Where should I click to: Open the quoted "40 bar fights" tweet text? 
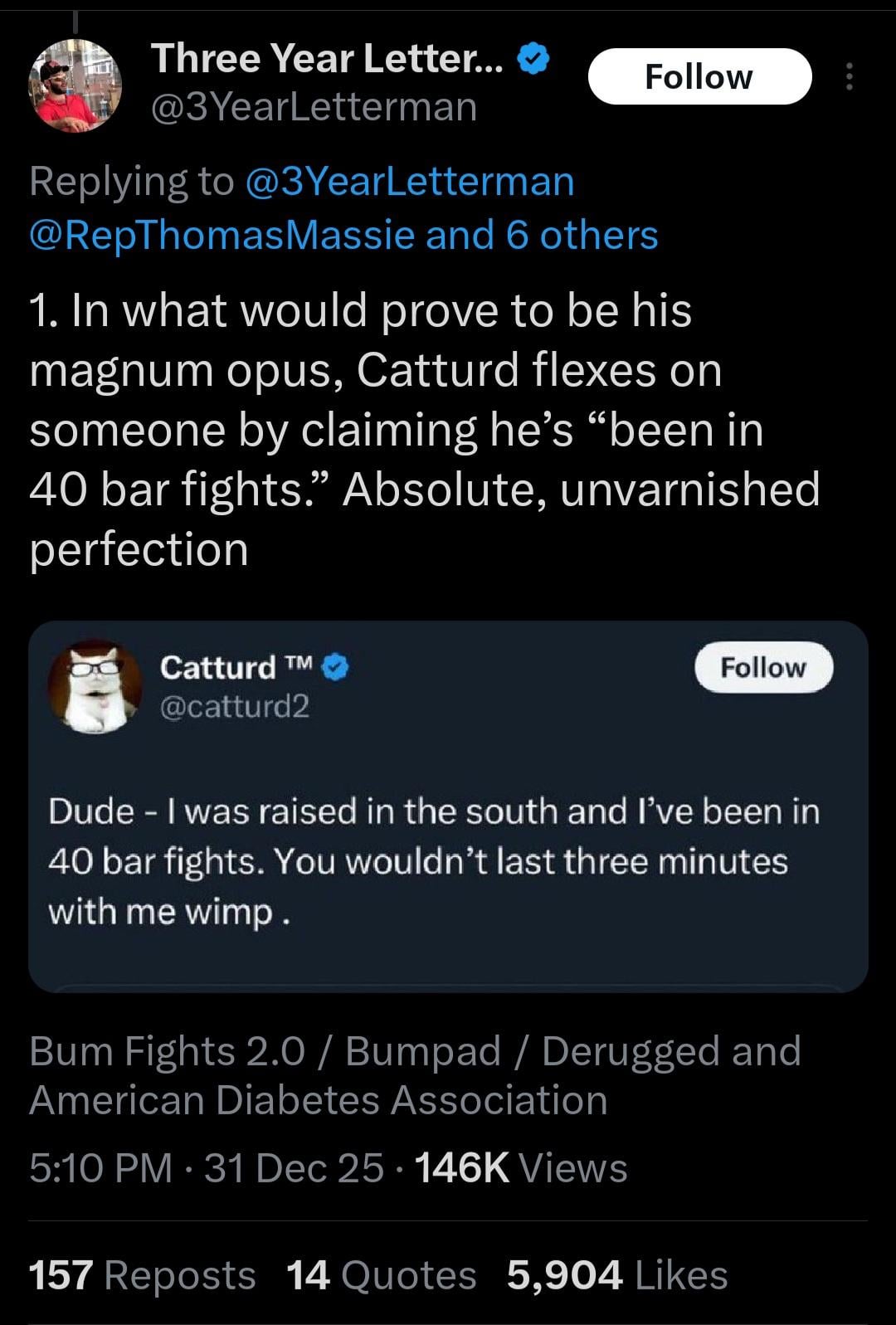pyautogui.click(x=433, y=861)
